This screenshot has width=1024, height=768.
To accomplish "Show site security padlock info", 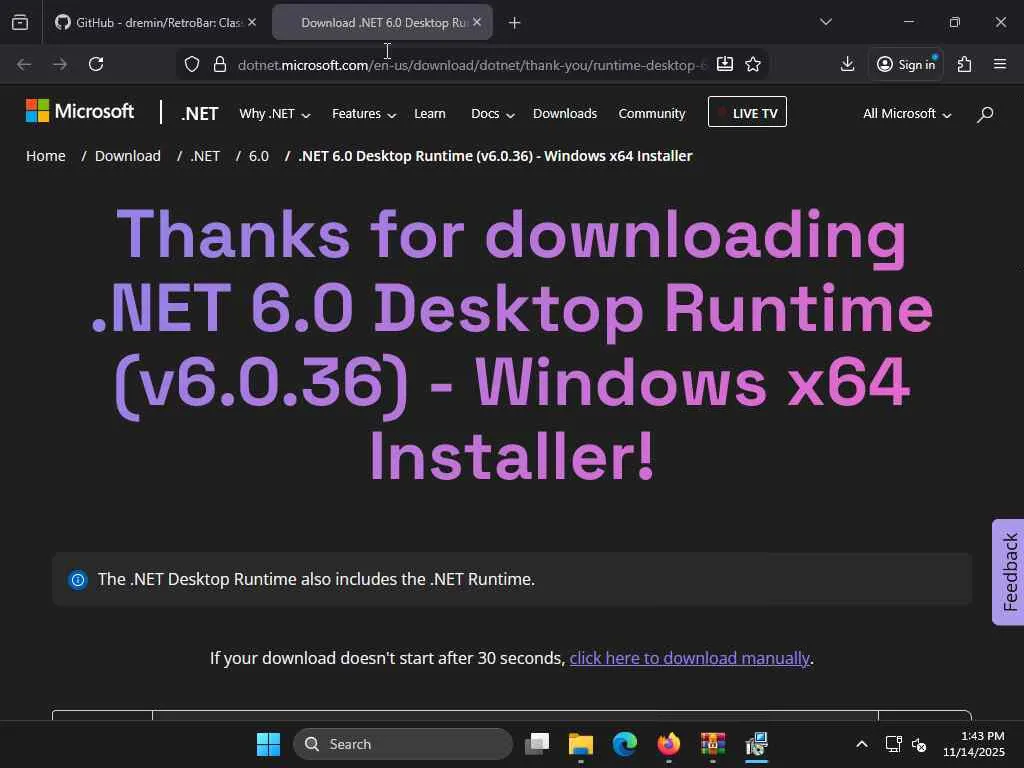I will coord(220,64).
